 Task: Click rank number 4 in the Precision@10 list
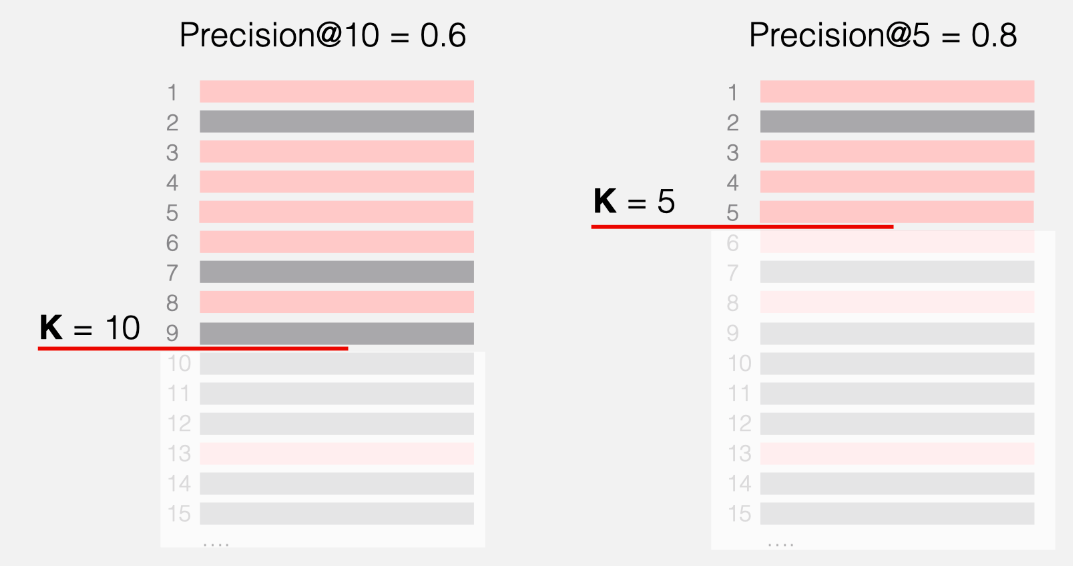point(172,183)
